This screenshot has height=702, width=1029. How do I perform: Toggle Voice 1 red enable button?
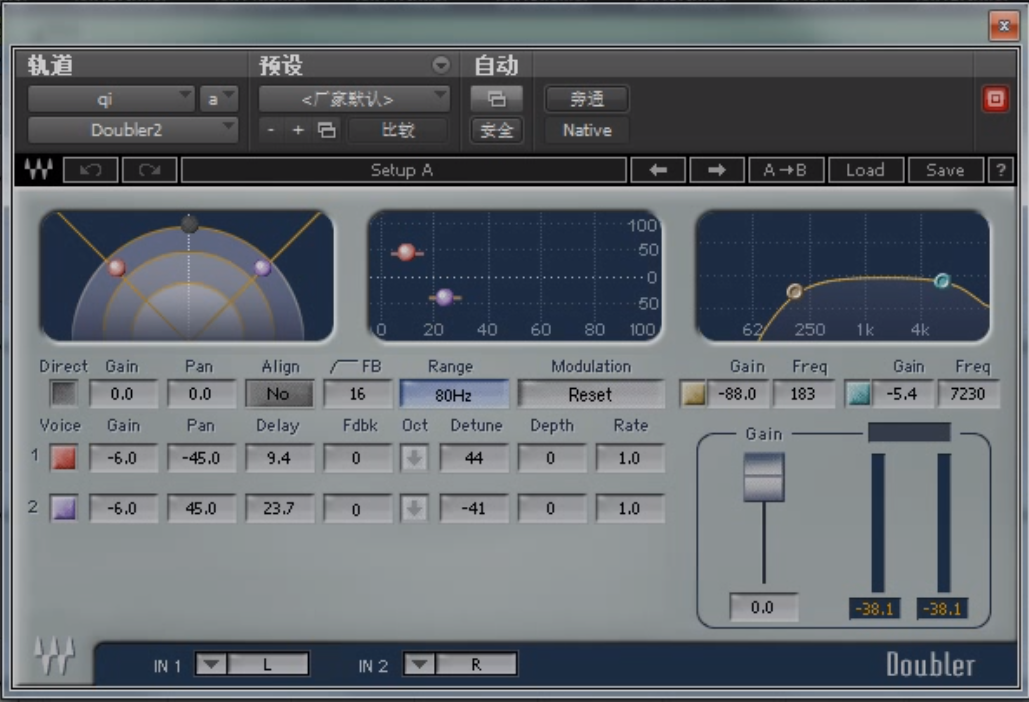coord(64,459)
